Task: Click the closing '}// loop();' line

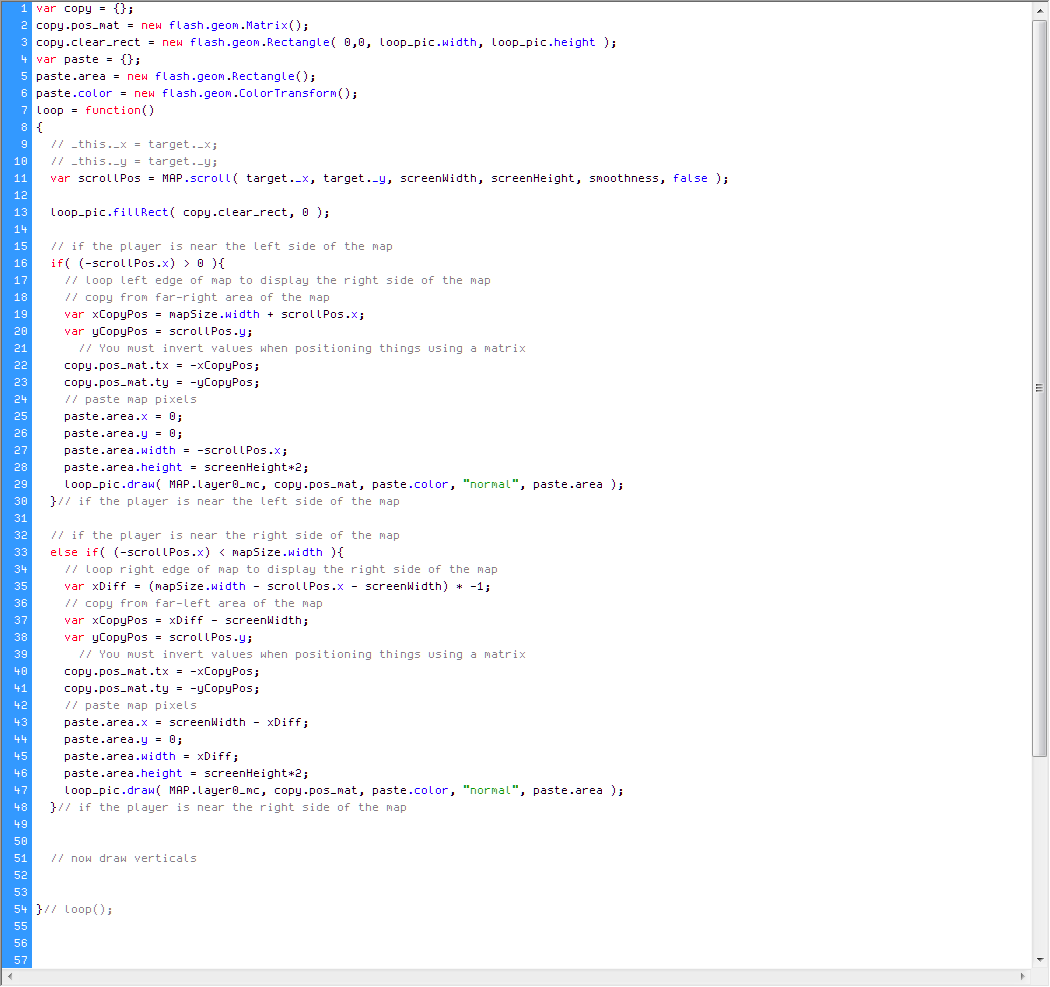Action: [x=74, y=909]
